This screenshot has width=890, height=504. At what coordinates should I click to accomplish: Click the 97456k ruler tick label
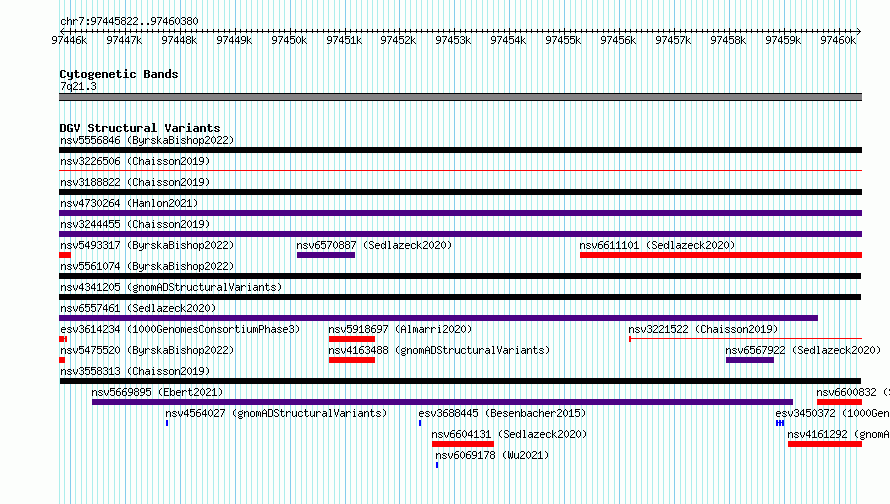pyautogui.click(x=618, y=40)
